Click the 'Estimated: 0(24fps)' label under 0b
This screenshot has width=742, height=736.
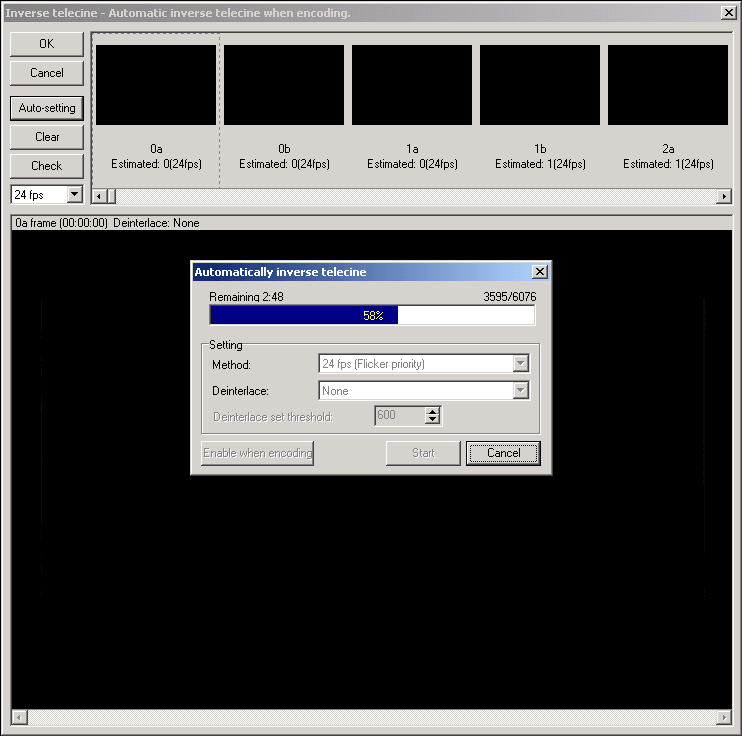[x=284, y=164]
